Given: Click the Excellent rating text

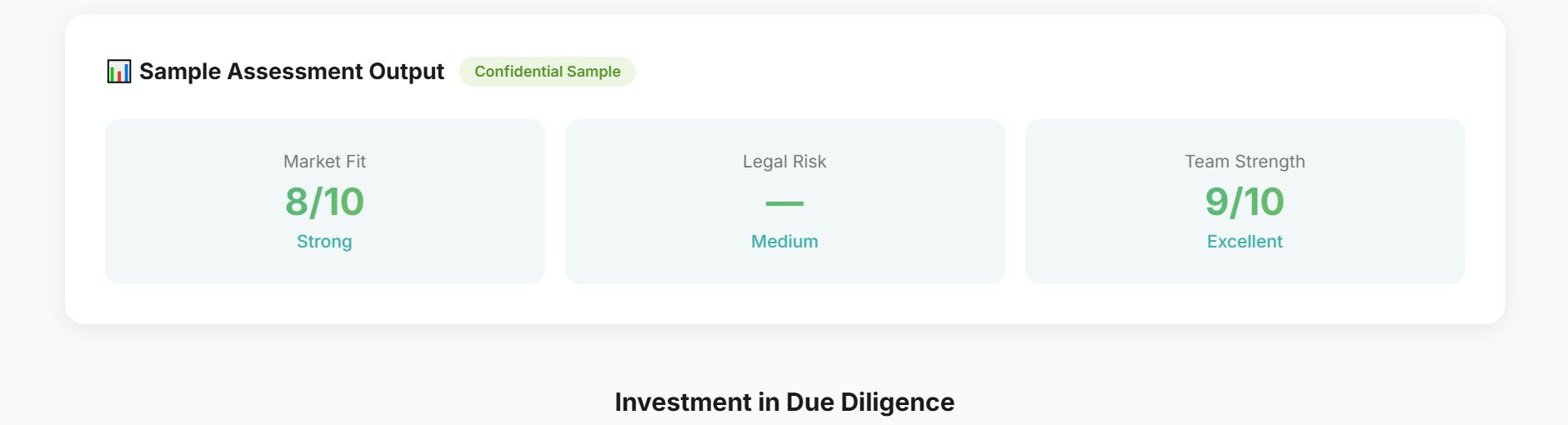Looking at the screenshot, I should point(1245,242).
